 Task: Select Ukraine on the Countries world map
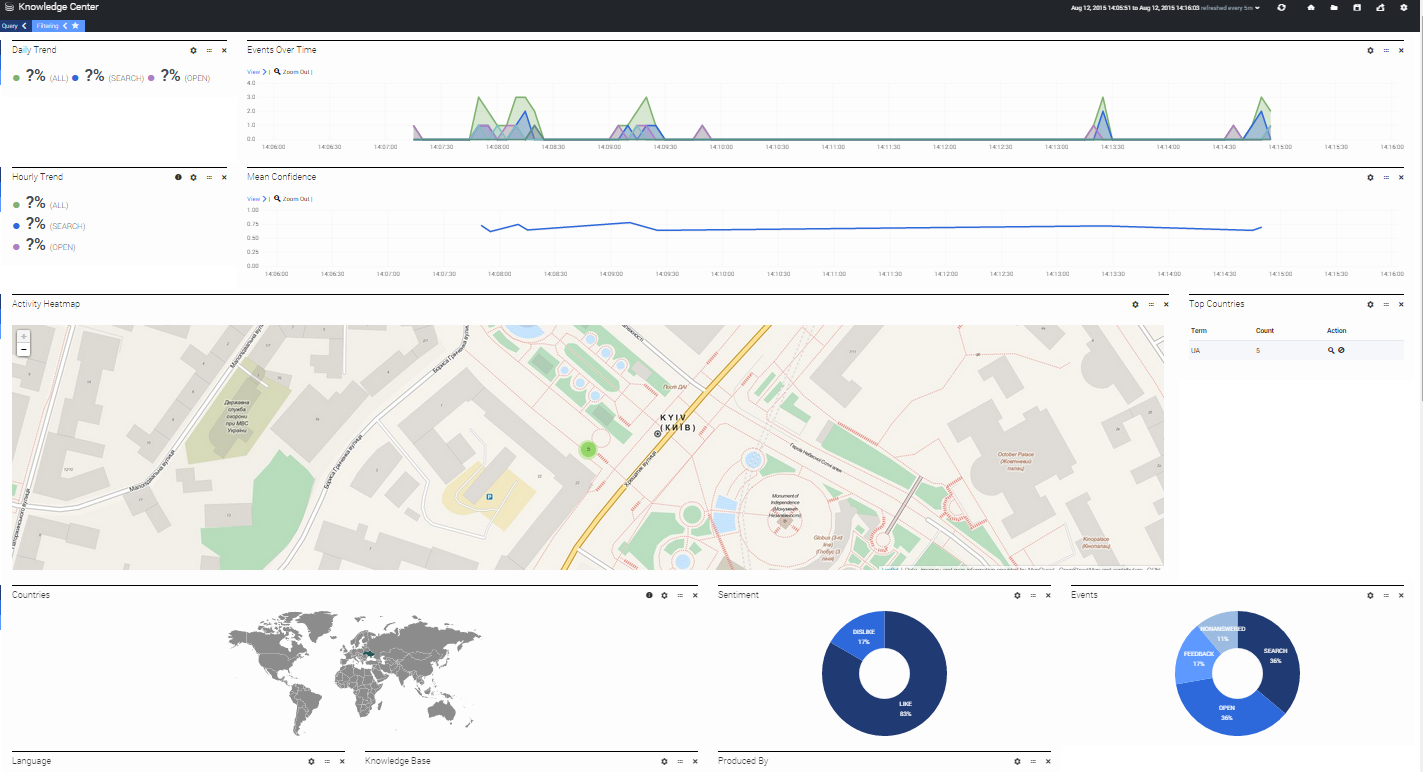point(372,652)
